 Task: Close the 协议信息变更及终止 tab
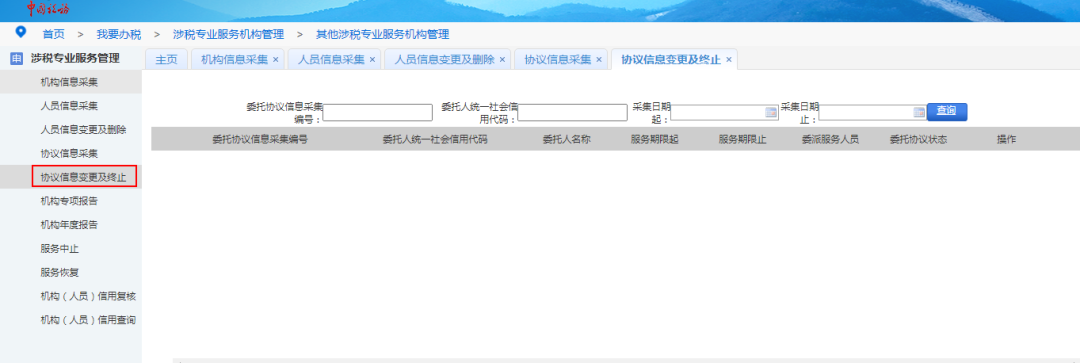click(729, 60)
